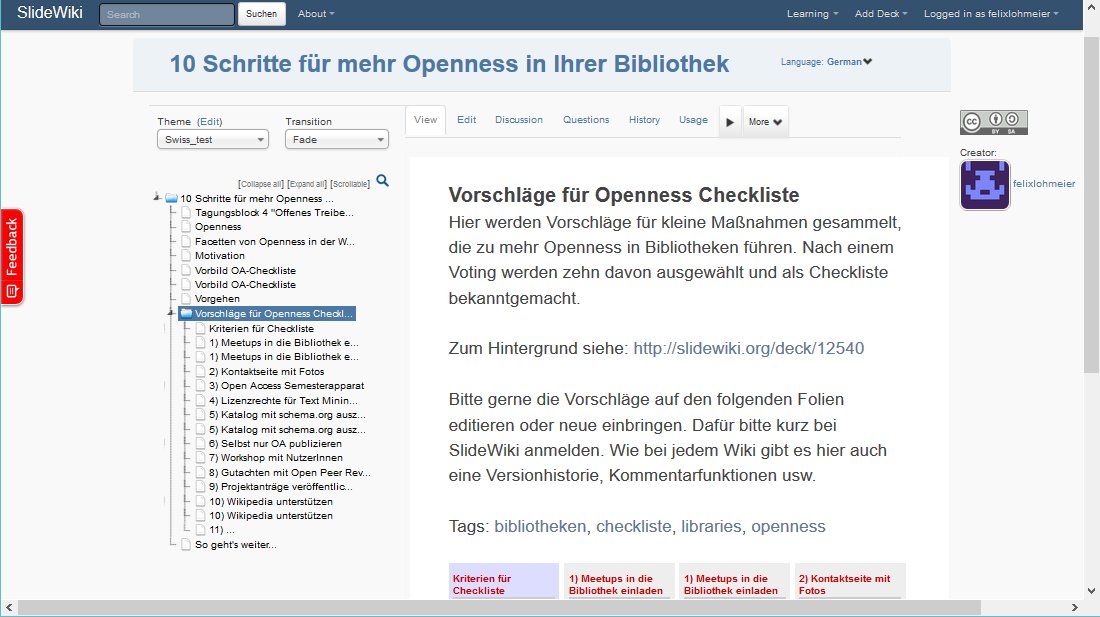The height and width of the screenshot is (617, 1100).
Task: Collapse the Vorschläge für Openness tree node
Action: 170,313
